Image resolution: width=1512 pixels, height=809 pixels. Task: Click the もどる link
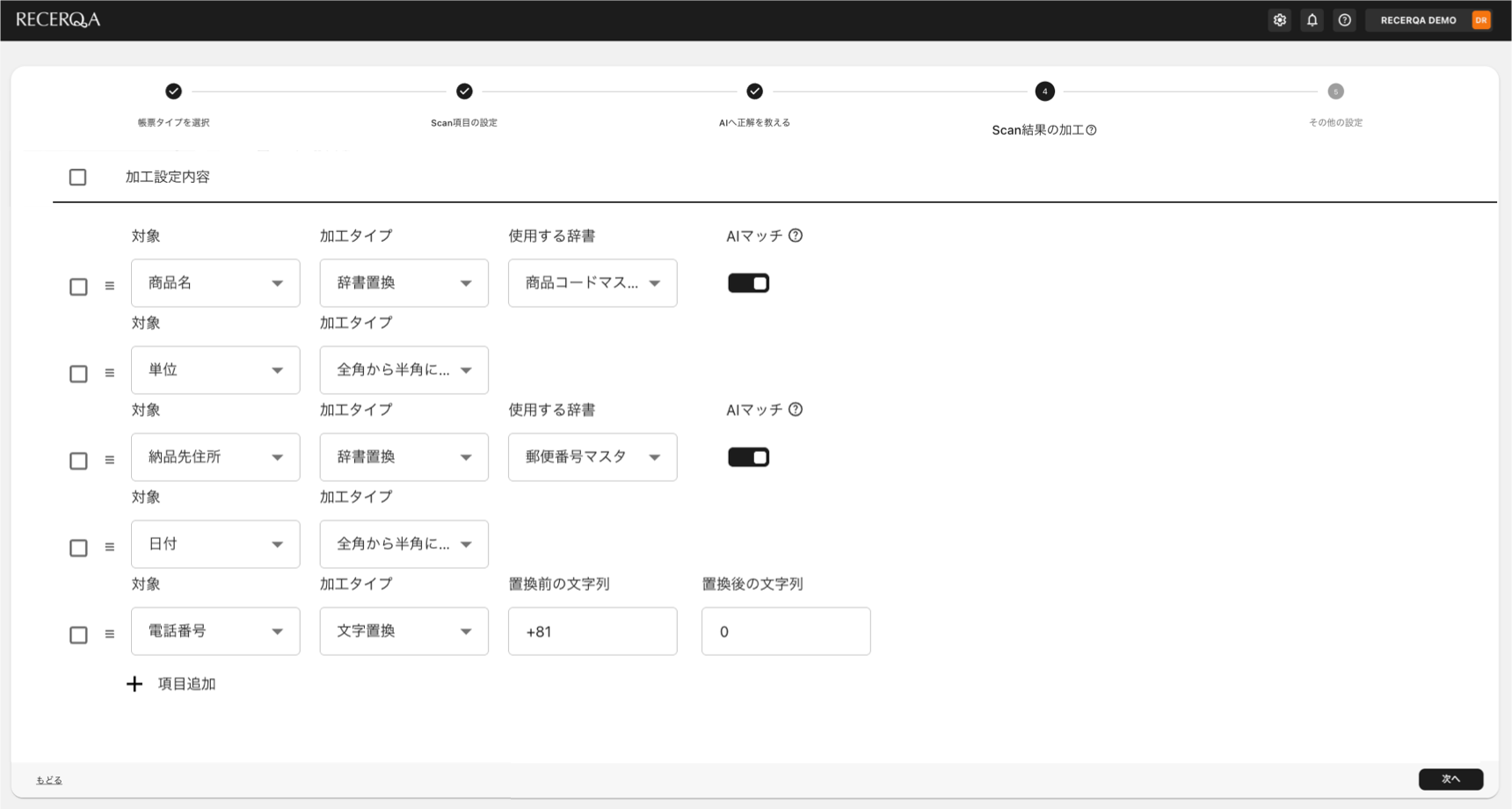49,780
